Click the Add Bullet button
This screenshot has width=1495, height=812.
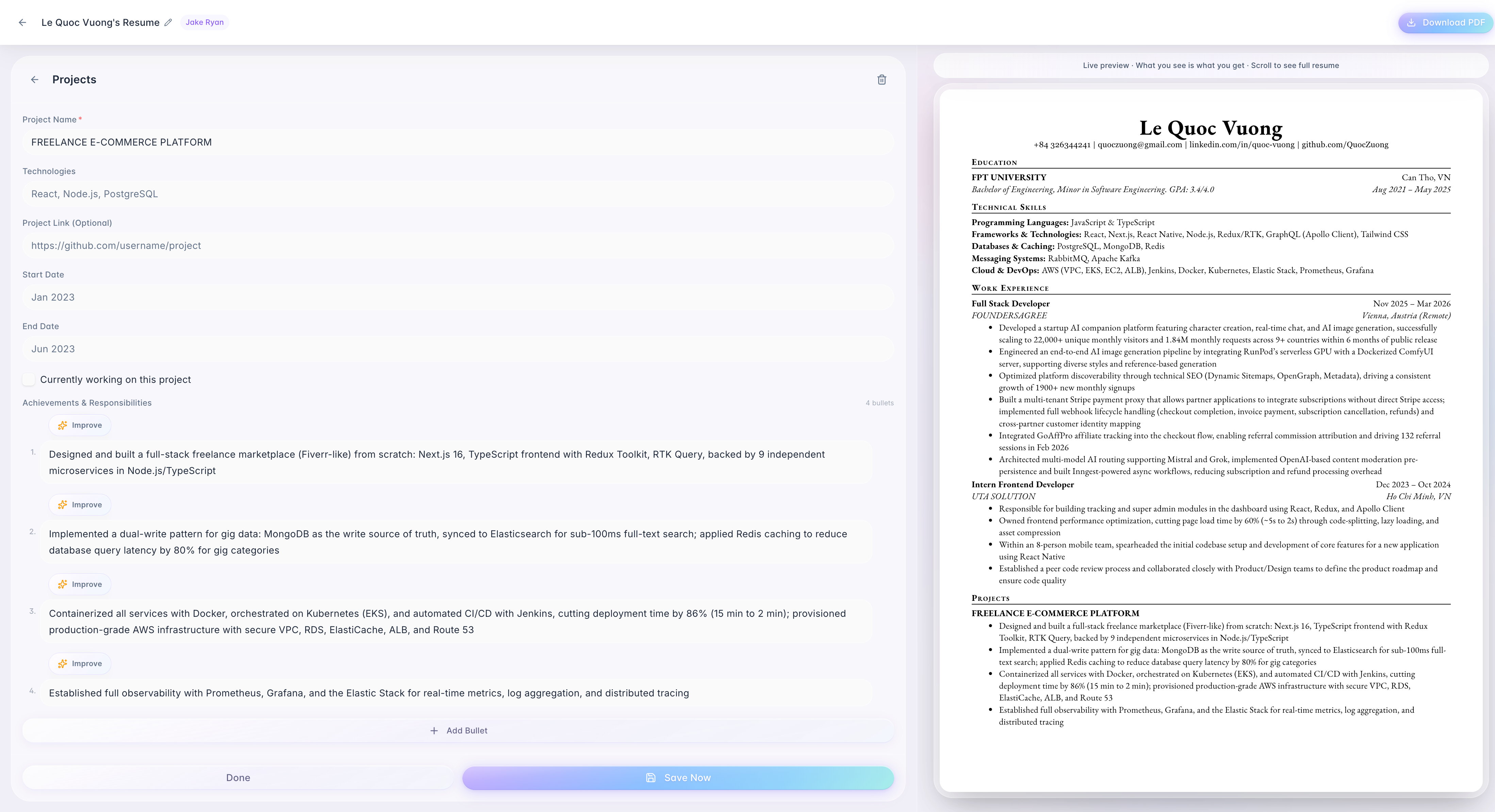(458, 730)
